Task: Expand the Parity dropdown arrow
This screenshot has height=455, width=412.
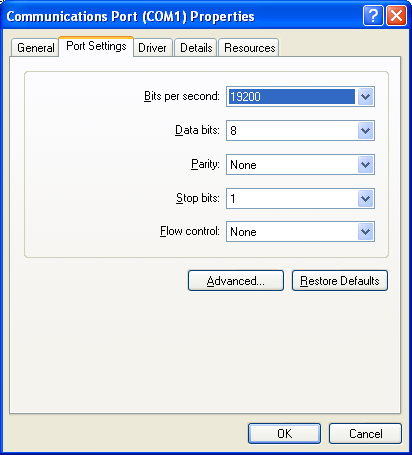Action: click(x=365, y=164)
